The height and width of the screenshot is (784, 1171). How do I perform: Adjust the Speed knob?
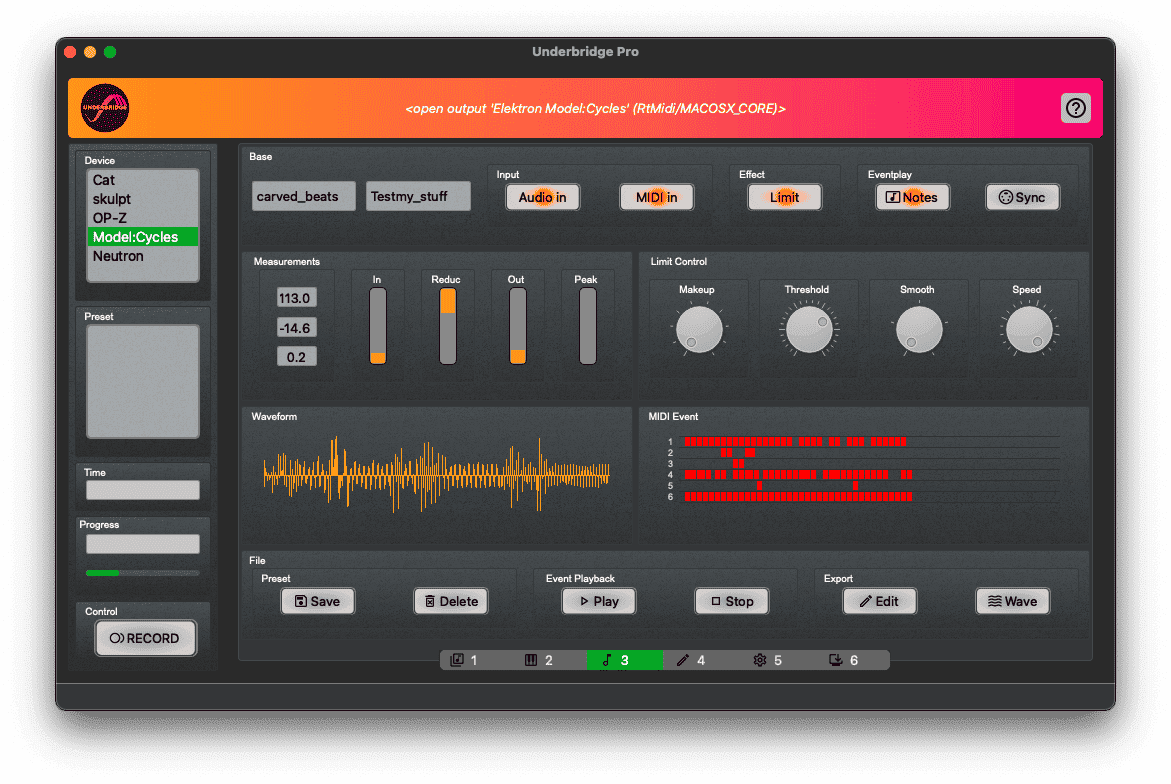pyautogui.click(x=1029, y=329)
